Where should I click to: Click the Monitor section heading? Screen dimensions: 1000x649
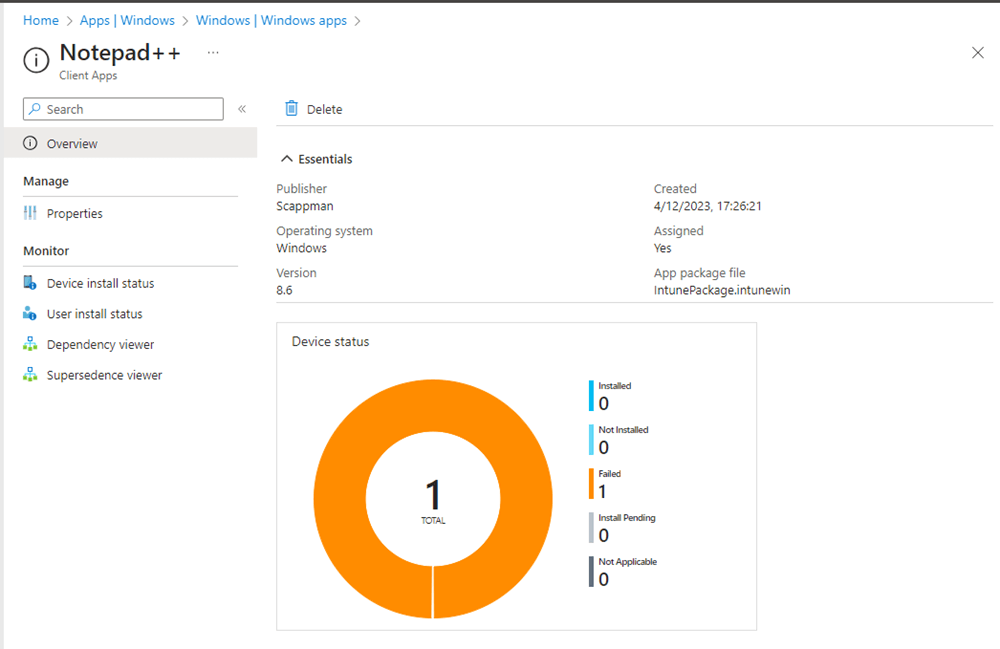pyautogui.click(x=46, y=251)
